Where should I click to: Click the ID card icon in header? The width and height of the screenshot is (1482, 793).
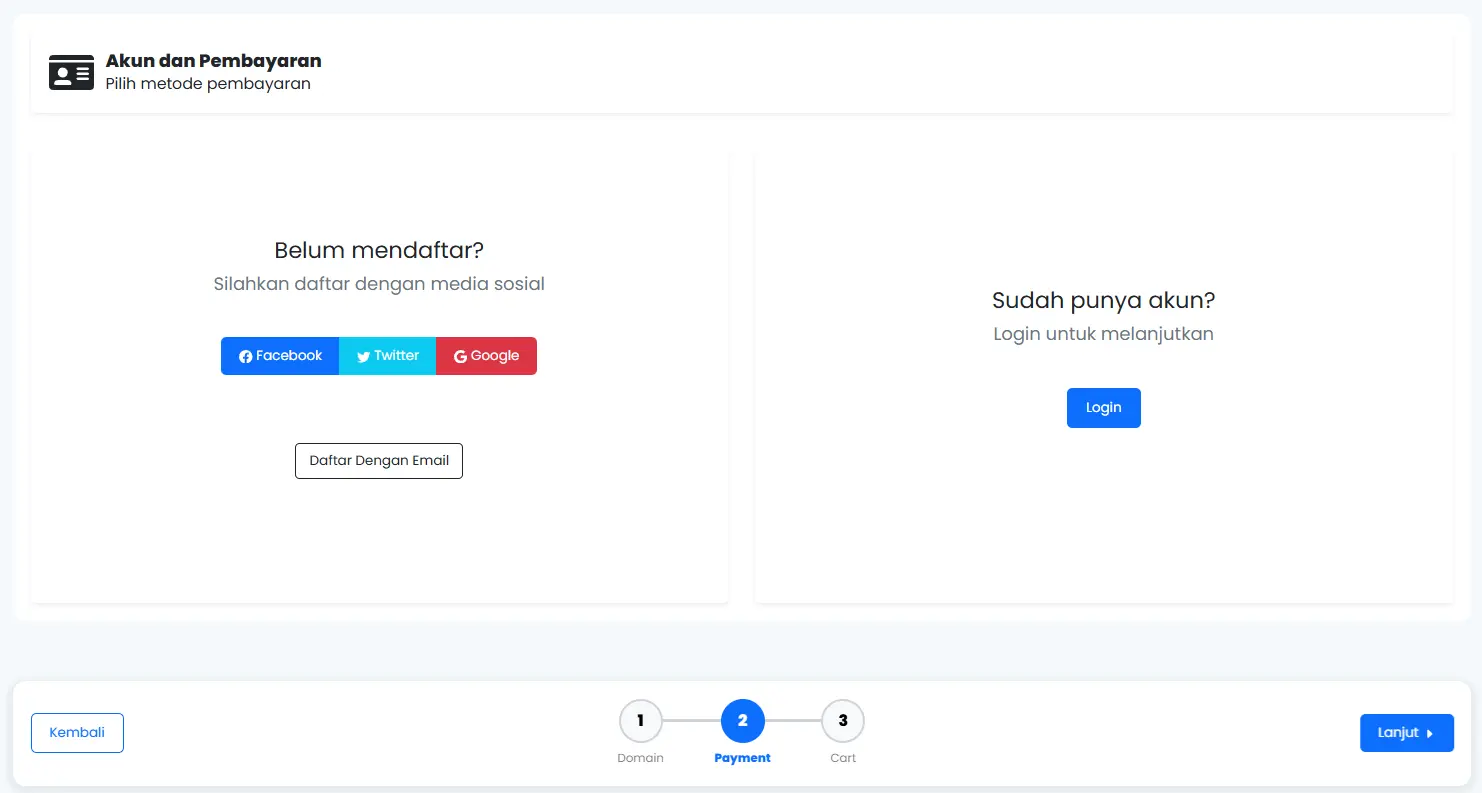(71, 73)
